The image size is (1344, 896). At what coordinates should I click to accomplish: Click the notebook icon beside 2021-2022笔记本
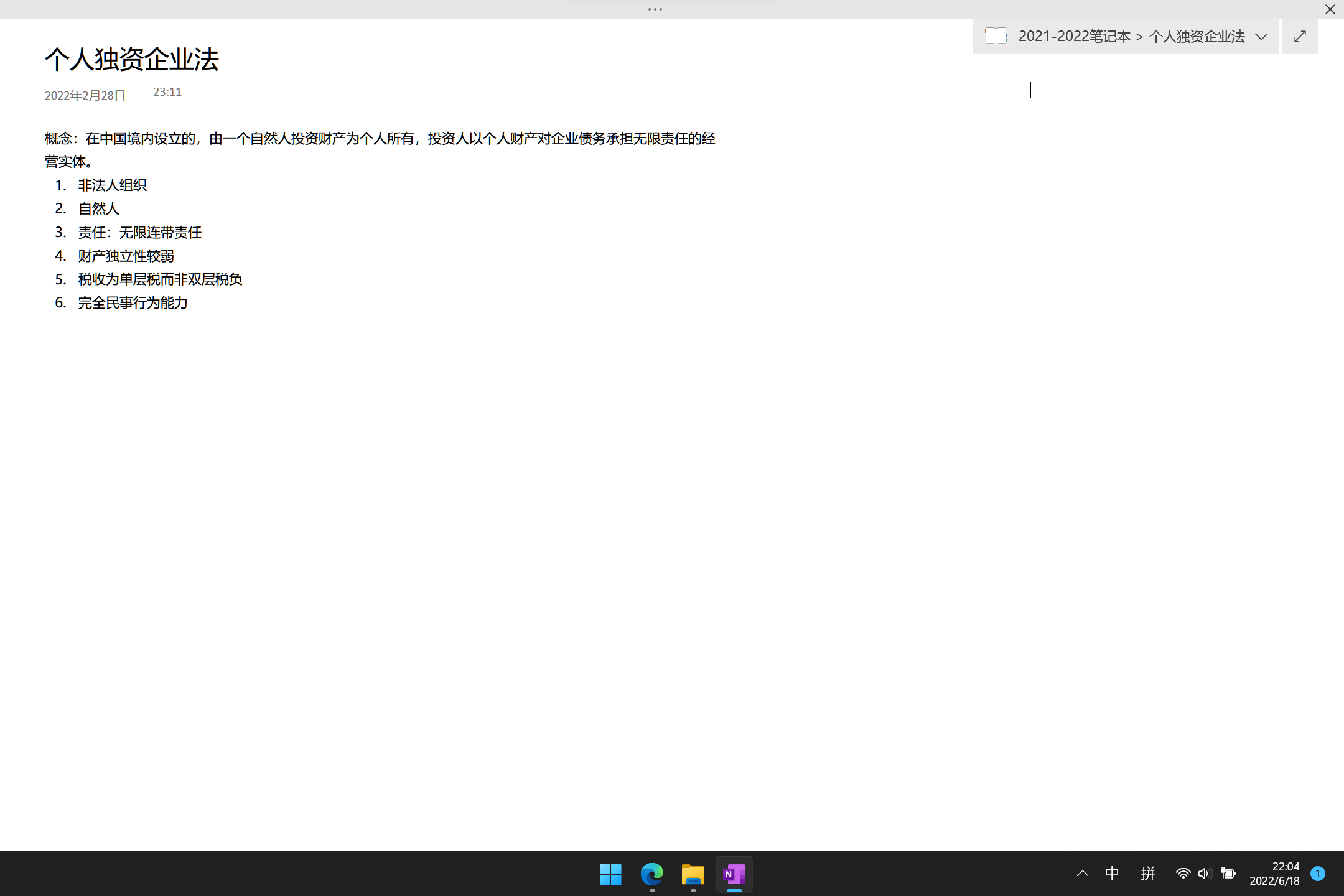[996, 36]
